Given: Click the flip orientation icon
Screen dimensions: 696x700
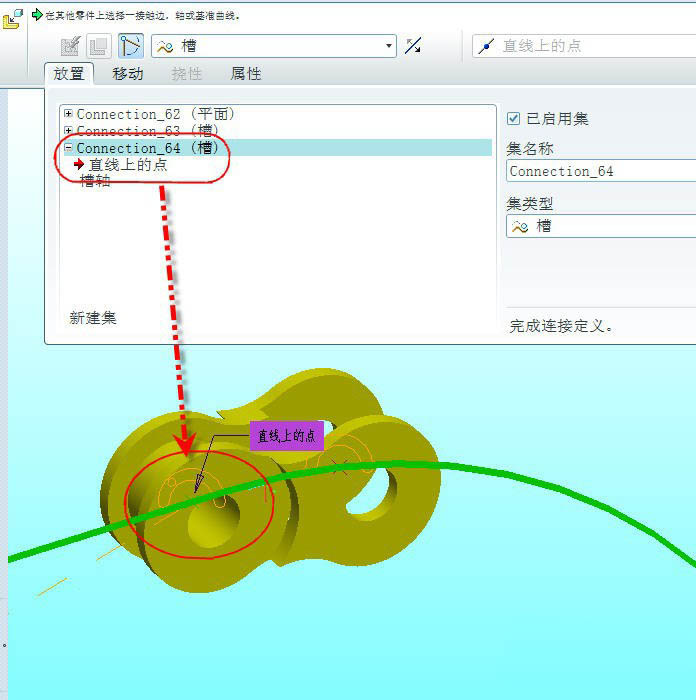Looking at the screenshot, I should click(413, 46).
